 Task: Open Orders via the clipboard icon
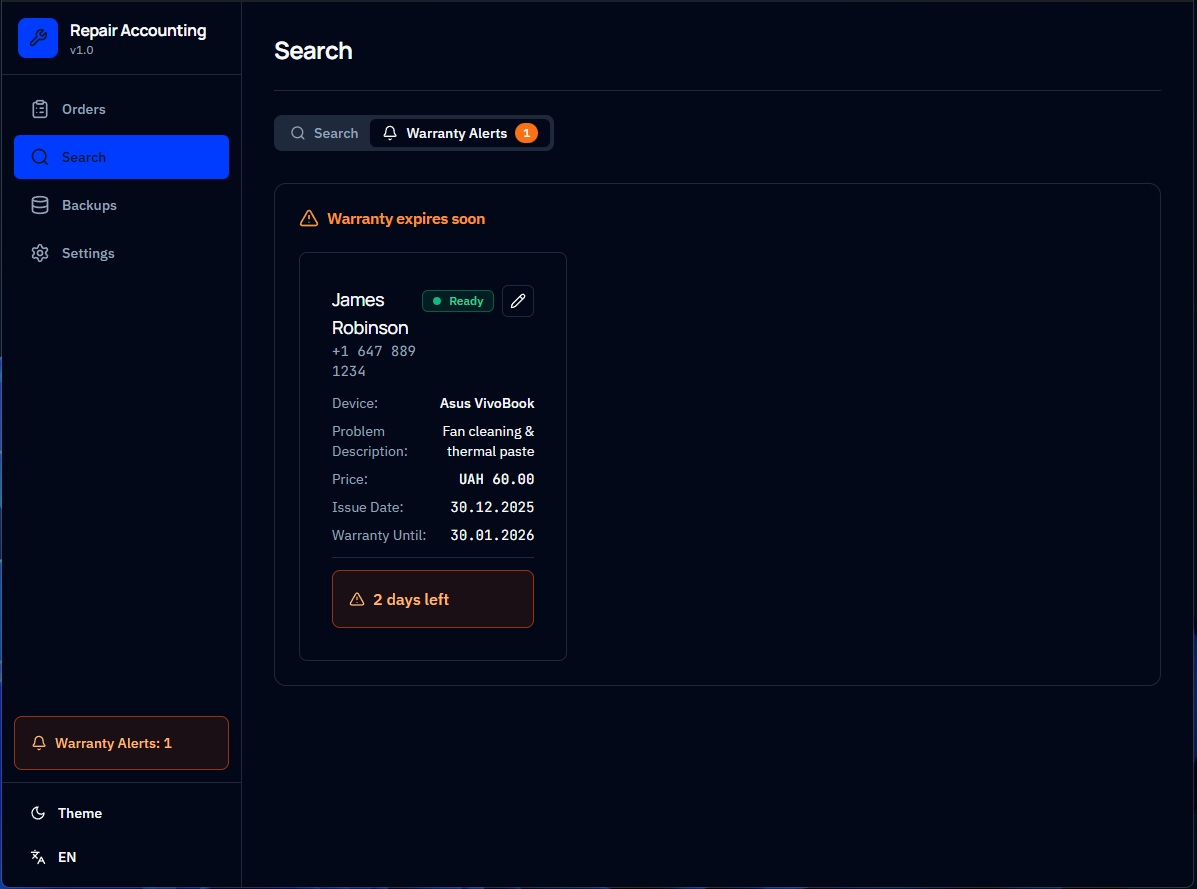click(40, 109)
